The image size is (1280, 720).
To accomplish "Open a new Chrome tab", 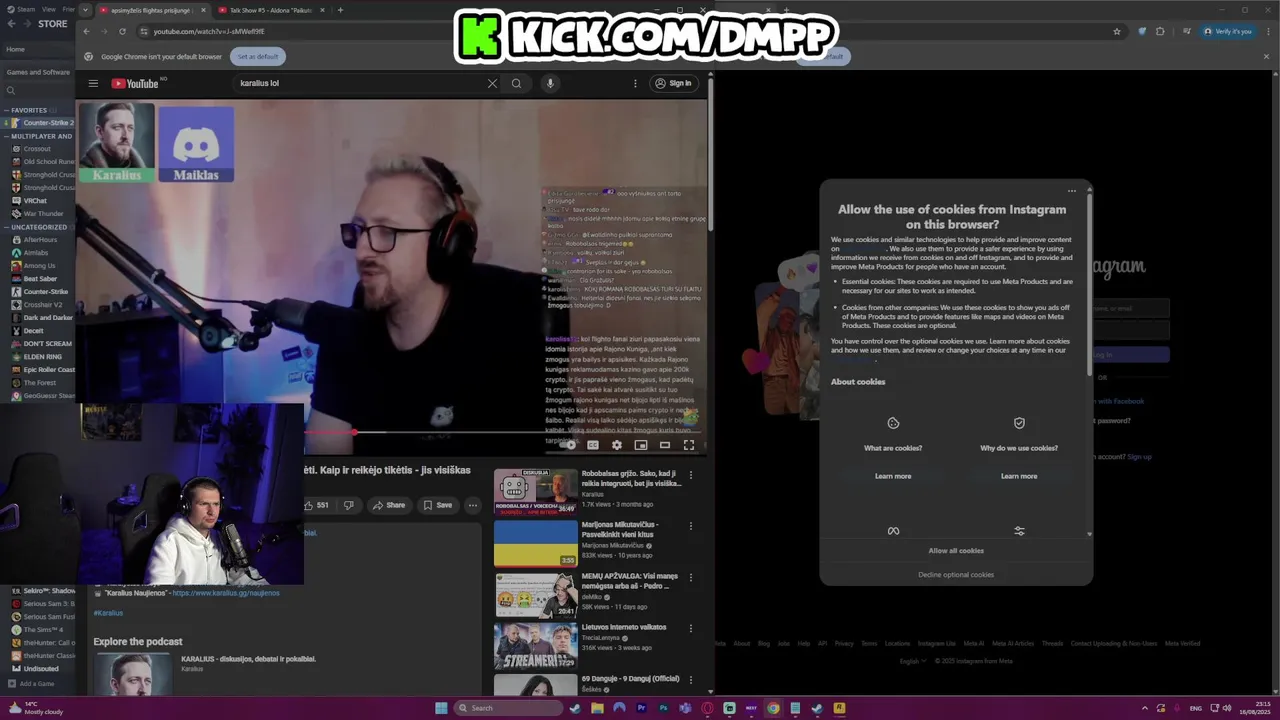I will [x=340, y=10].
